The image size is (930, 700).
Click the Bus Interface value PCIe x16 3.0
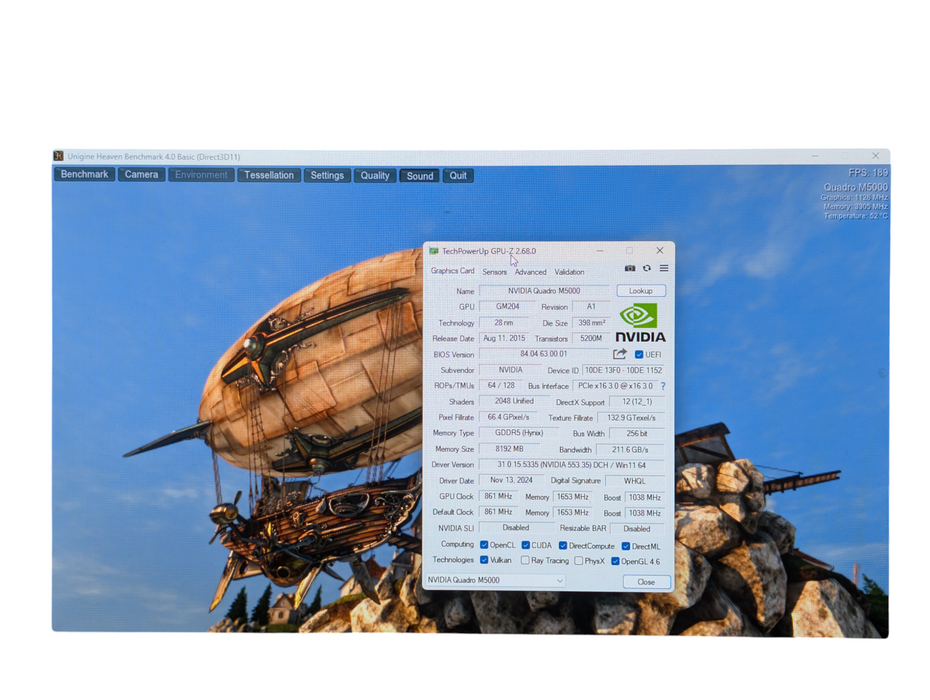tap(615, 386)
